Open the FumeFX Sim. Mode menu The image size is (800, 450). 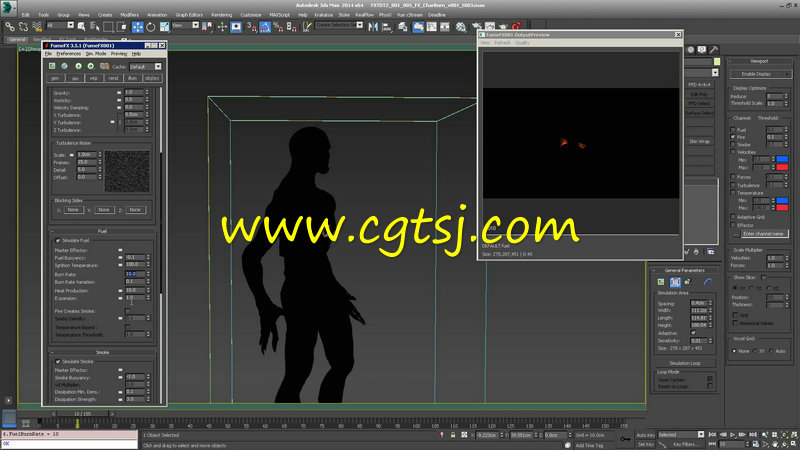click(96, 54)
